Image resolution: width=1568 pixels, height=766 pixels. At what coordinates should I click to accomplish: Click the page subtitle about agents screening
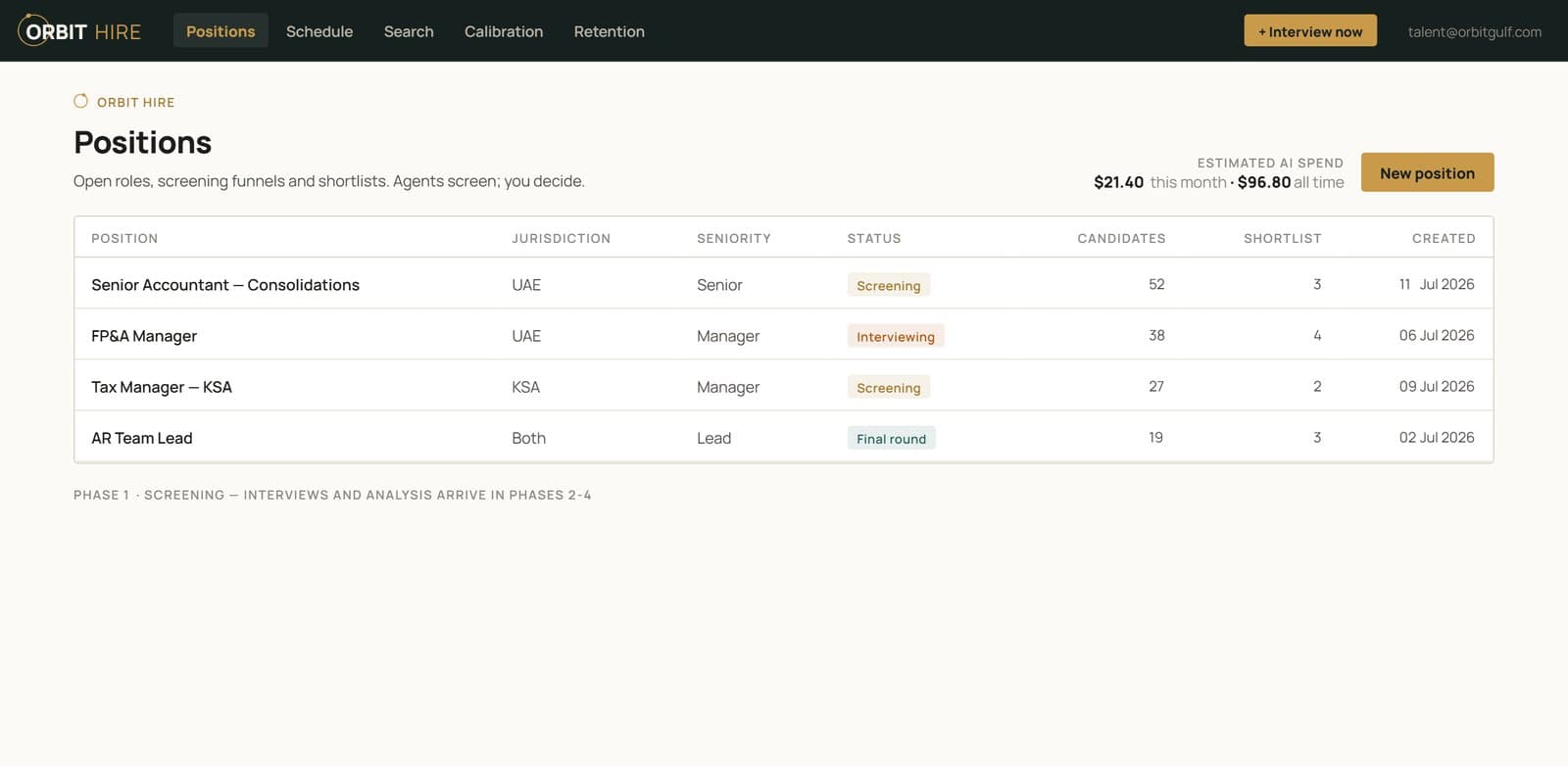click(329, 181)
